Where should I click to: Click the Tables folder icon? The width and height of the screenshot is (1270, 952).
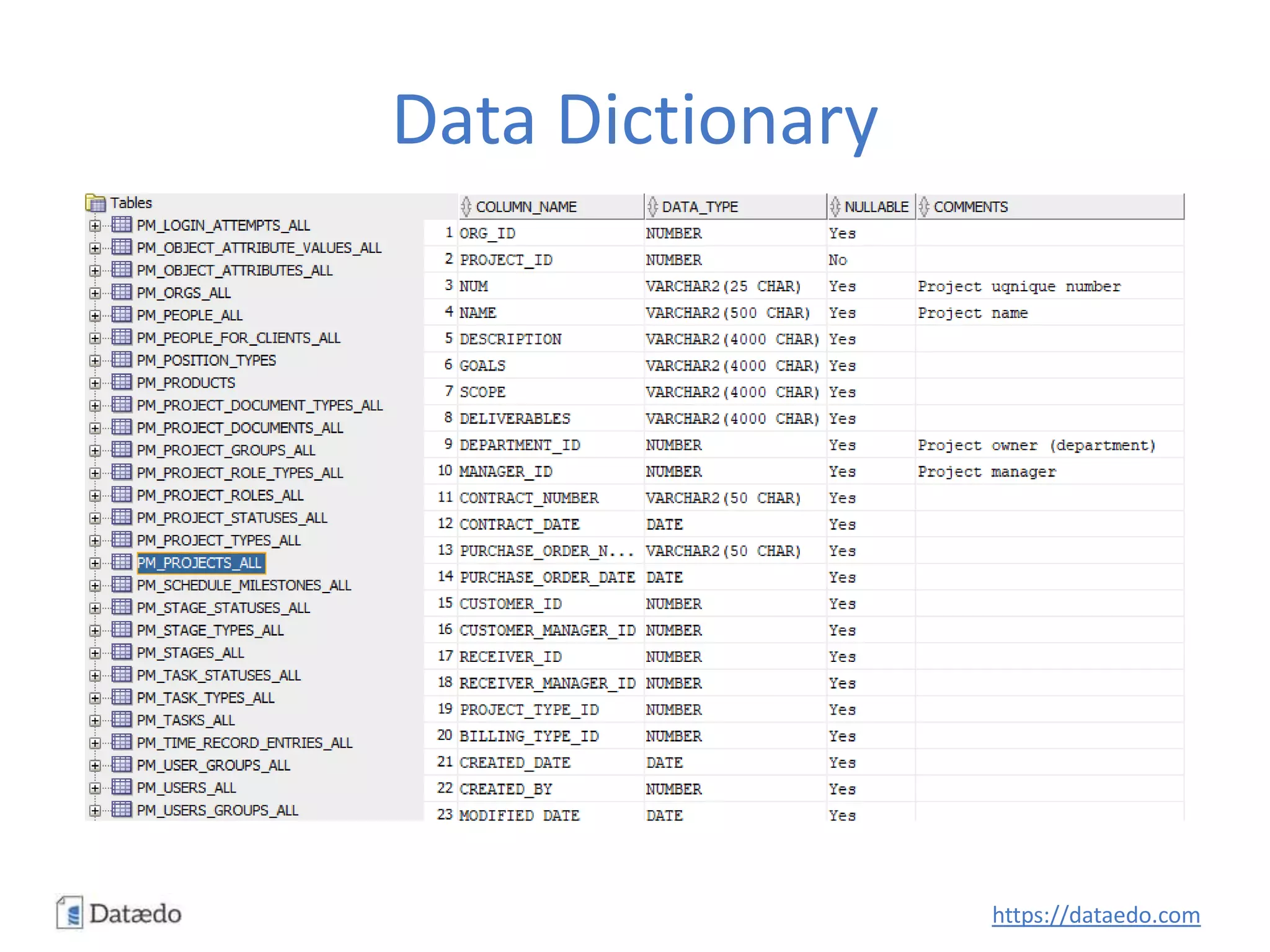95,203
